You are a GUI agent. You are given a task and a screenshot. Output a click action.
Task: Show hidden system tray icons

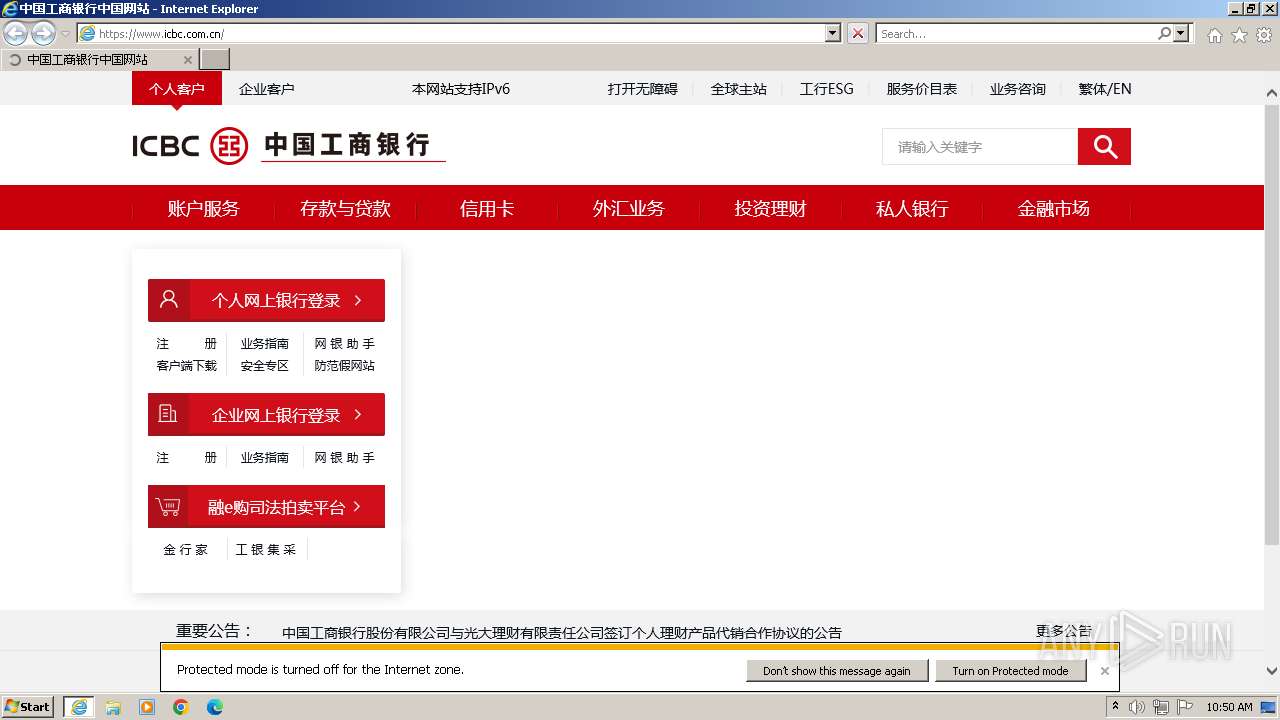(x=1115, y=707)
